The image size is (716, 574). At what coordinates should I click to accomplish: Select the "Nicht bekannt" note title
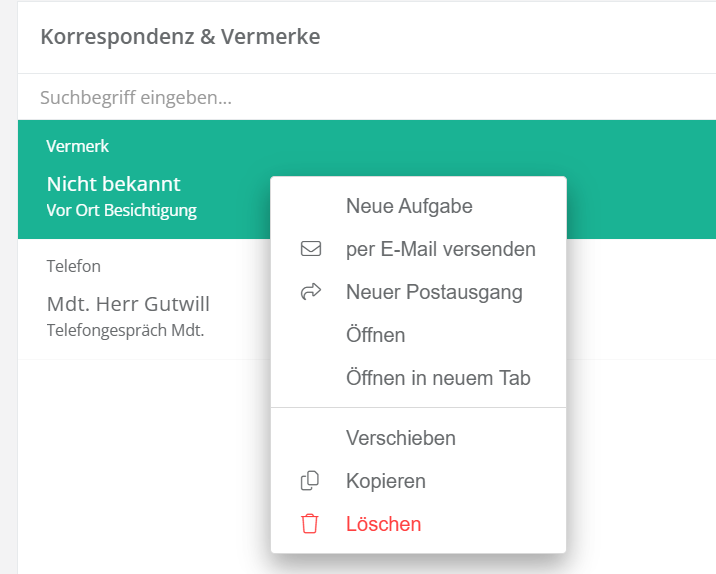[113, 184]
